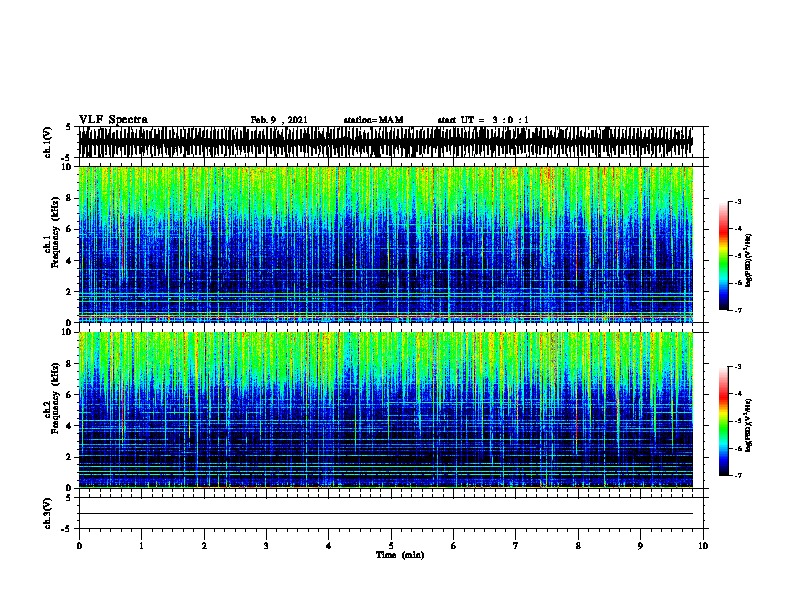
Task: Click the ch.3(V) flat line trace panel
Action: tap(391, 513)
